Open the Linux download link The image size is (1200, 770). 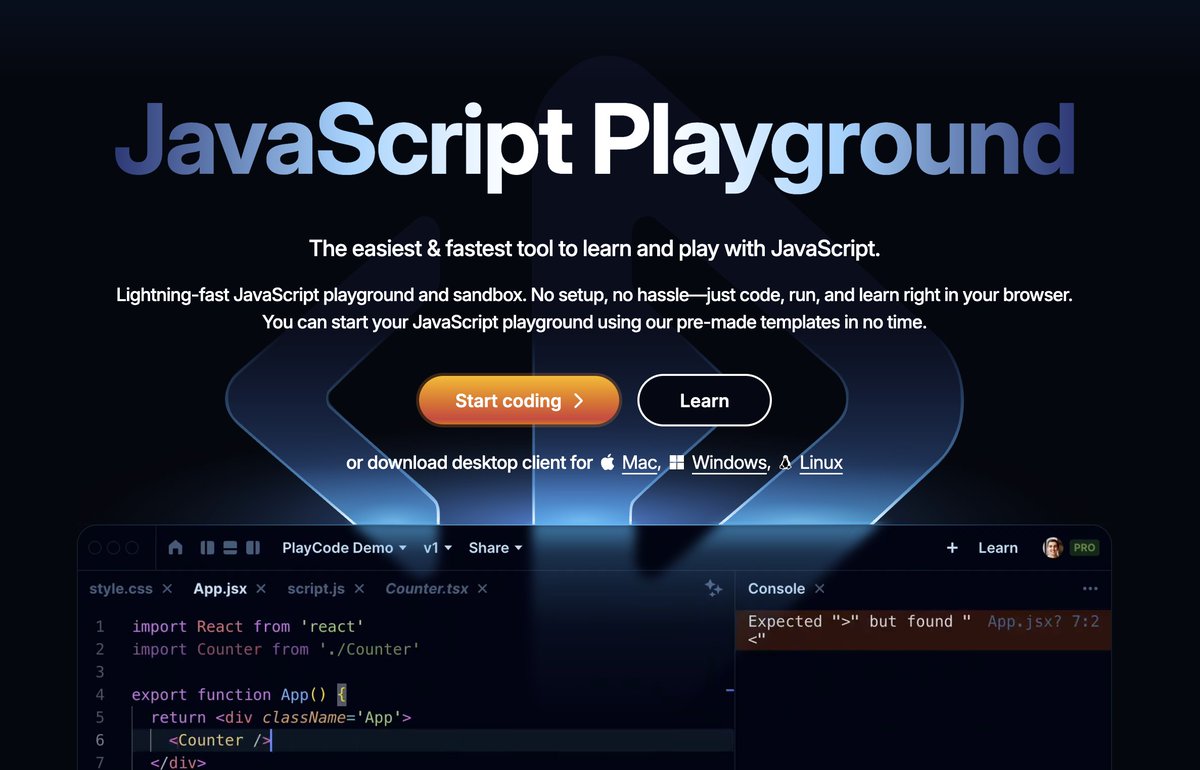821,463
